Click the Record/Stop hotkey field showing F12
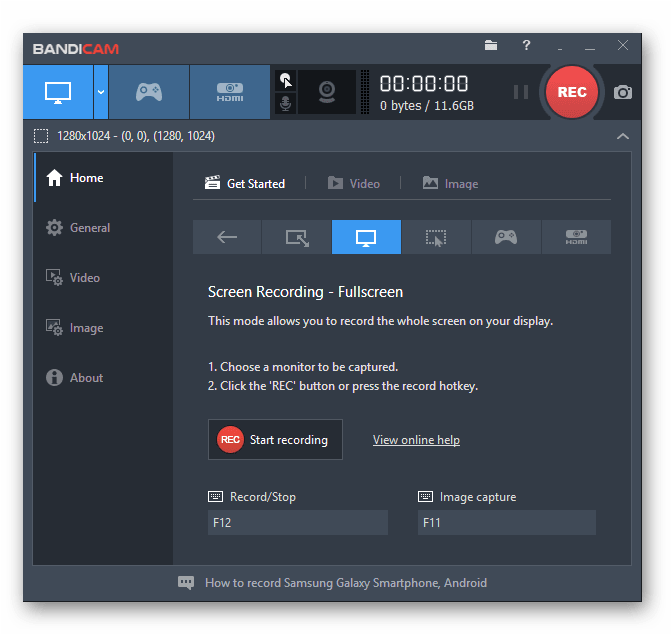The image size is (671, 634). 297,522
